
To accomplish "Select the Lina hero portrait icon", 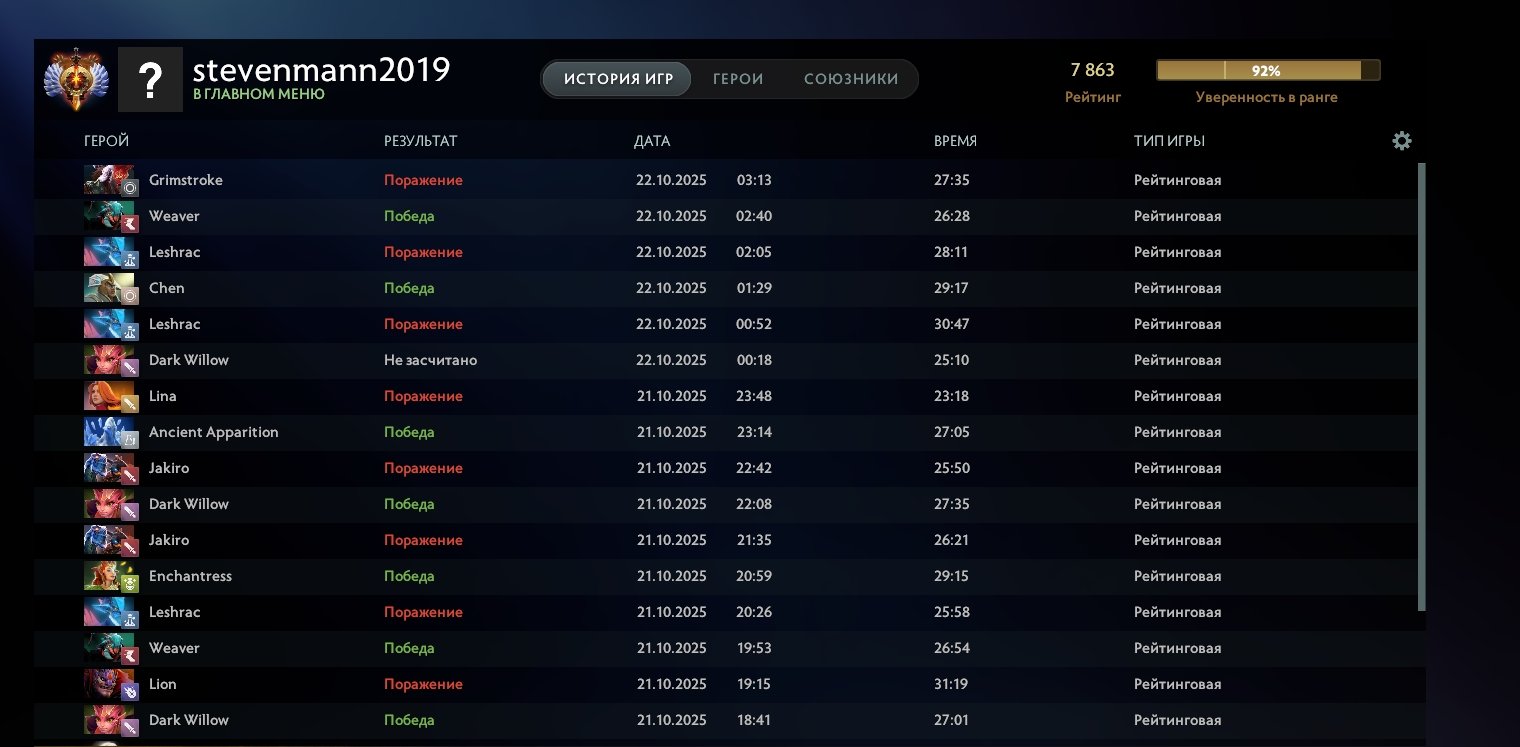I will 109,396.
